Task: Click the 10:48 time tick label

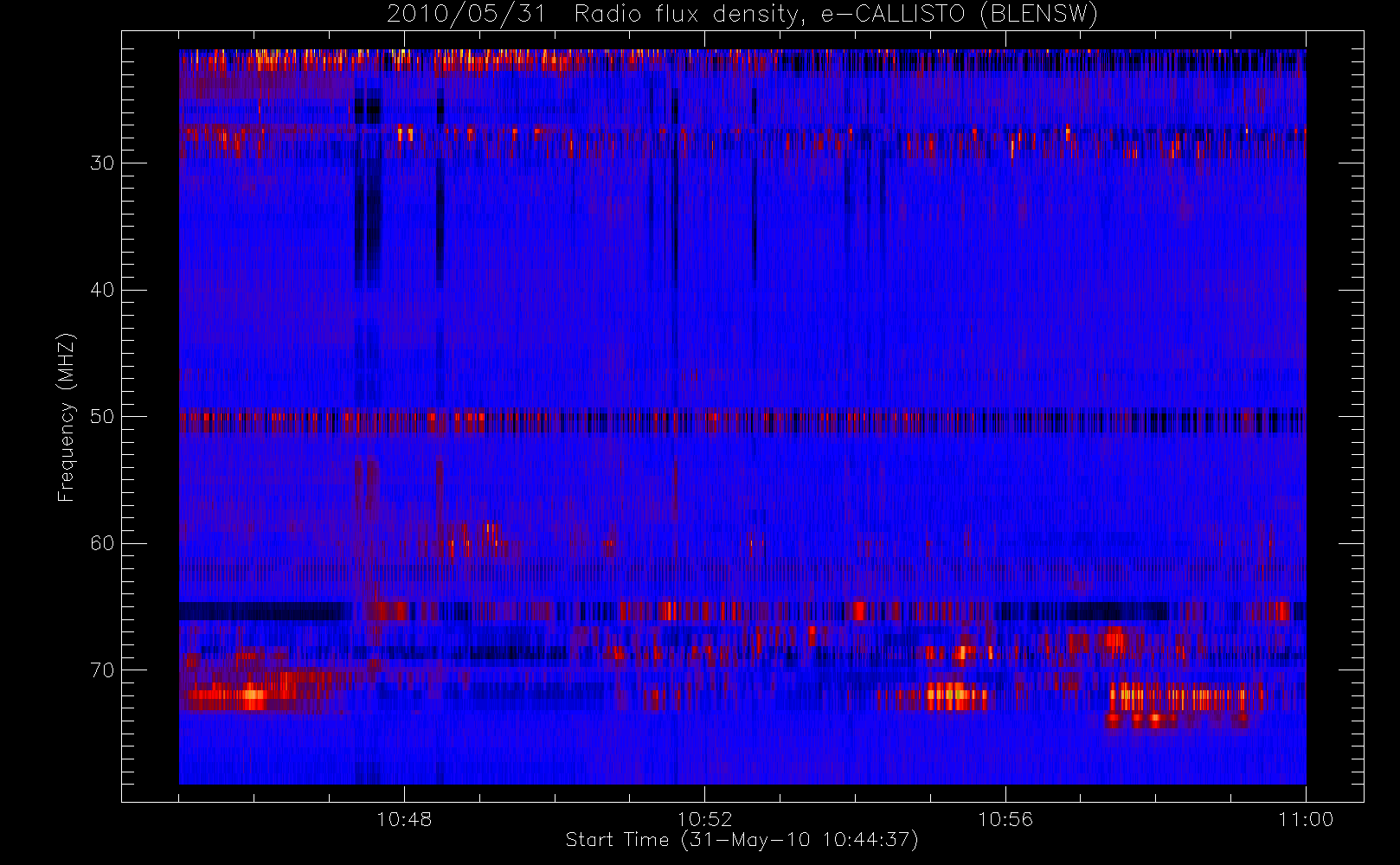Action: tap(404, 819)
